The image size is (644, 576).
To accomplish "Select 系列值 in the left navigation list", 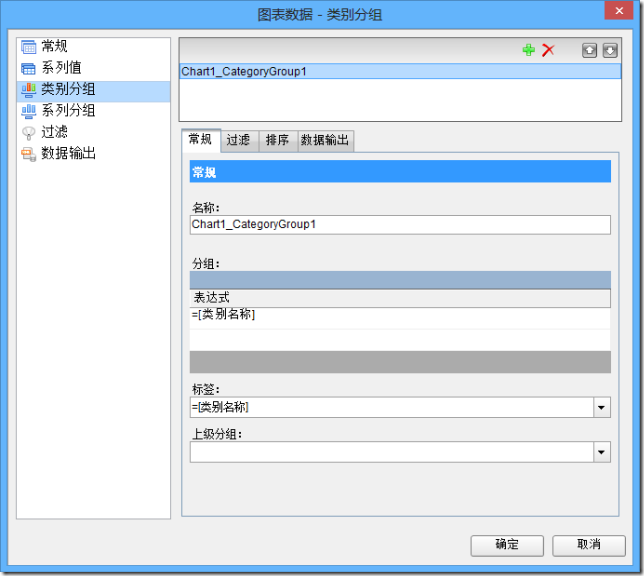I will tap(93, 68).
